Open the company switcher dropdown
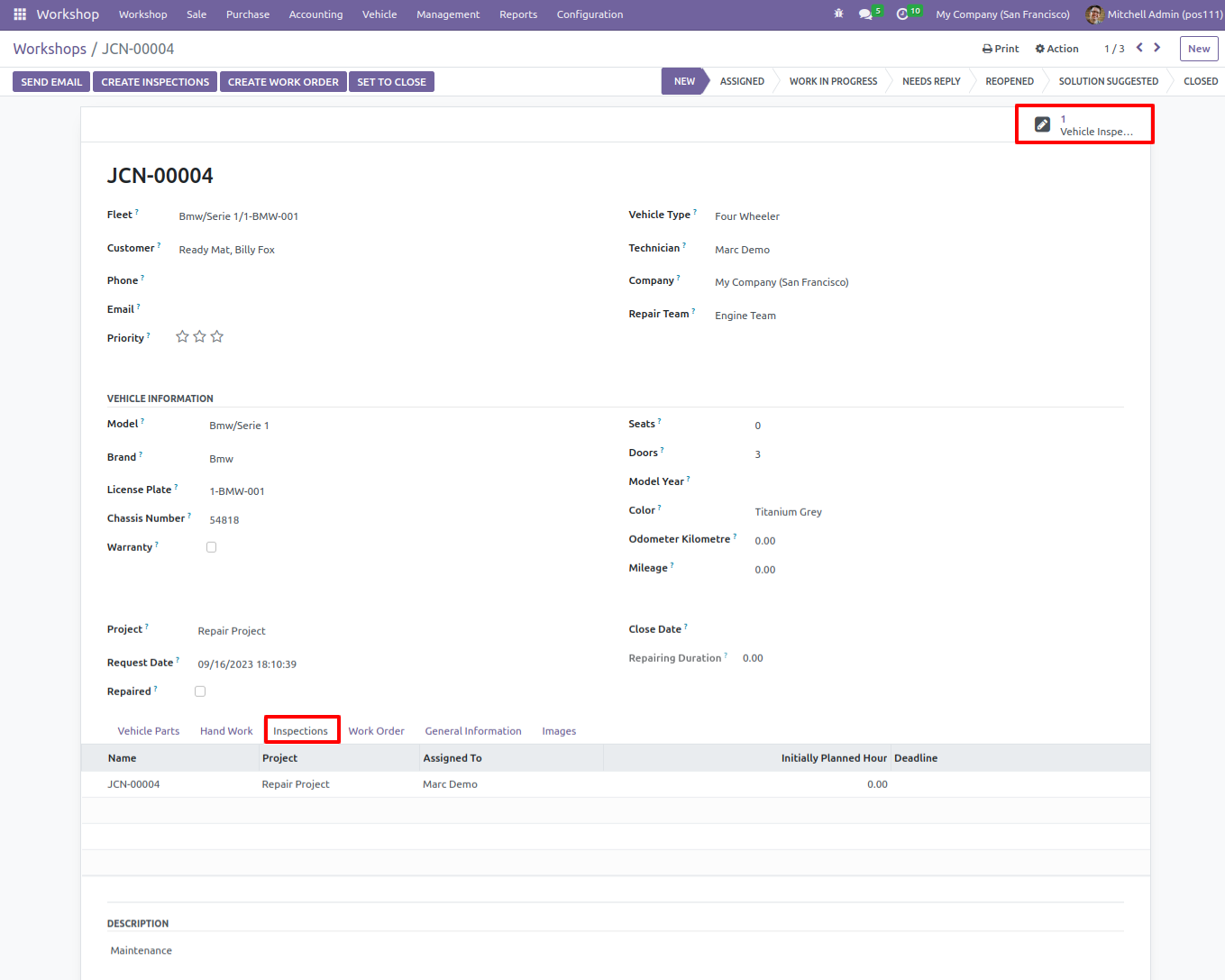 point(1002,14)
